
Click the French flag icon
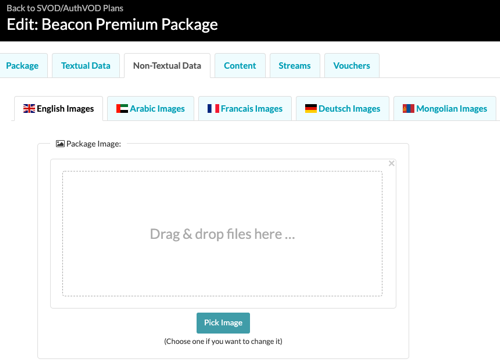point(213,109)
